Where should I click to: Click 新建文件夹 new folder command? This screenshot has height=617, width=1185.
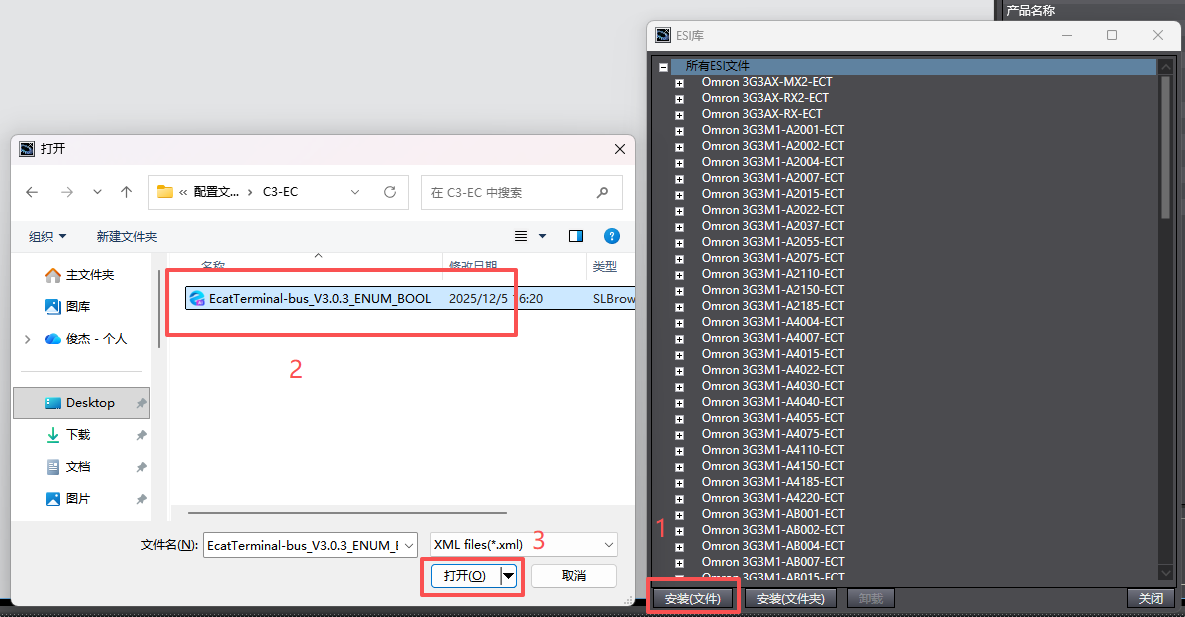[x=126, y=237]
